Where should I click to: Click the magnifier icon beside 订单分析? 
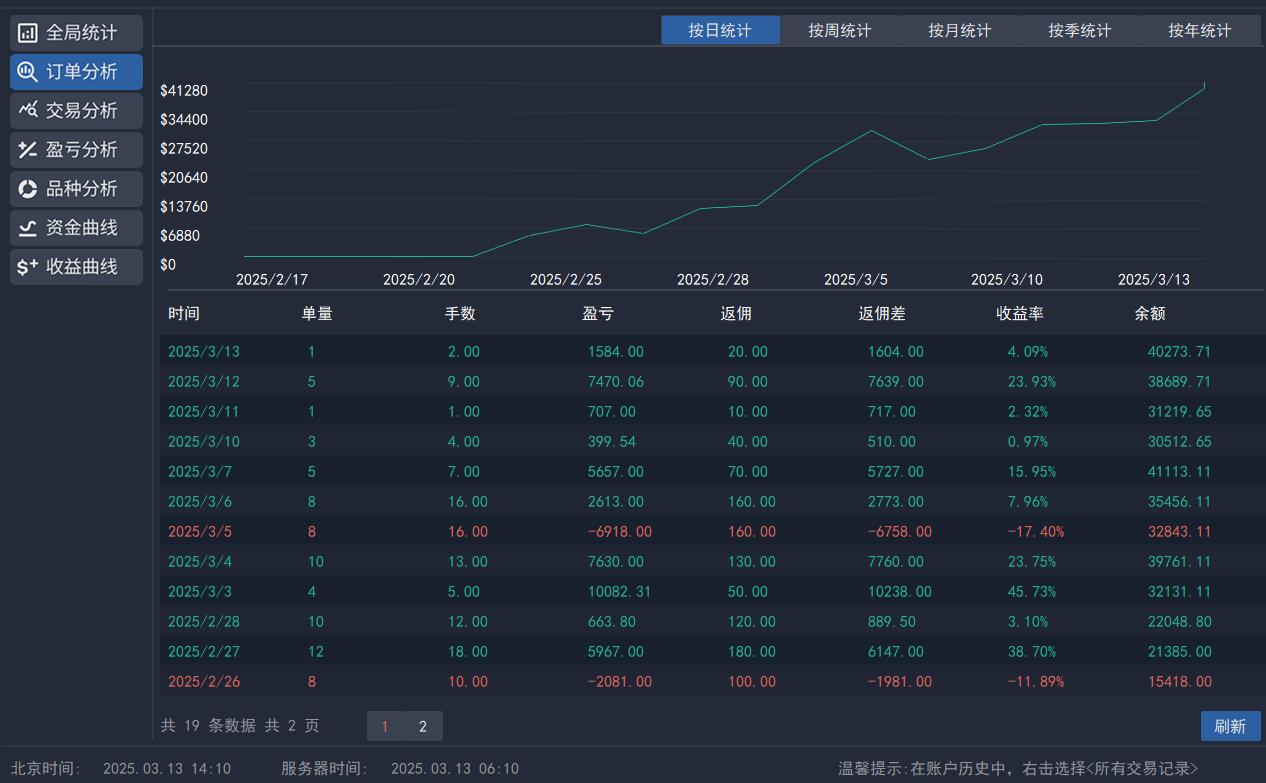28,71
